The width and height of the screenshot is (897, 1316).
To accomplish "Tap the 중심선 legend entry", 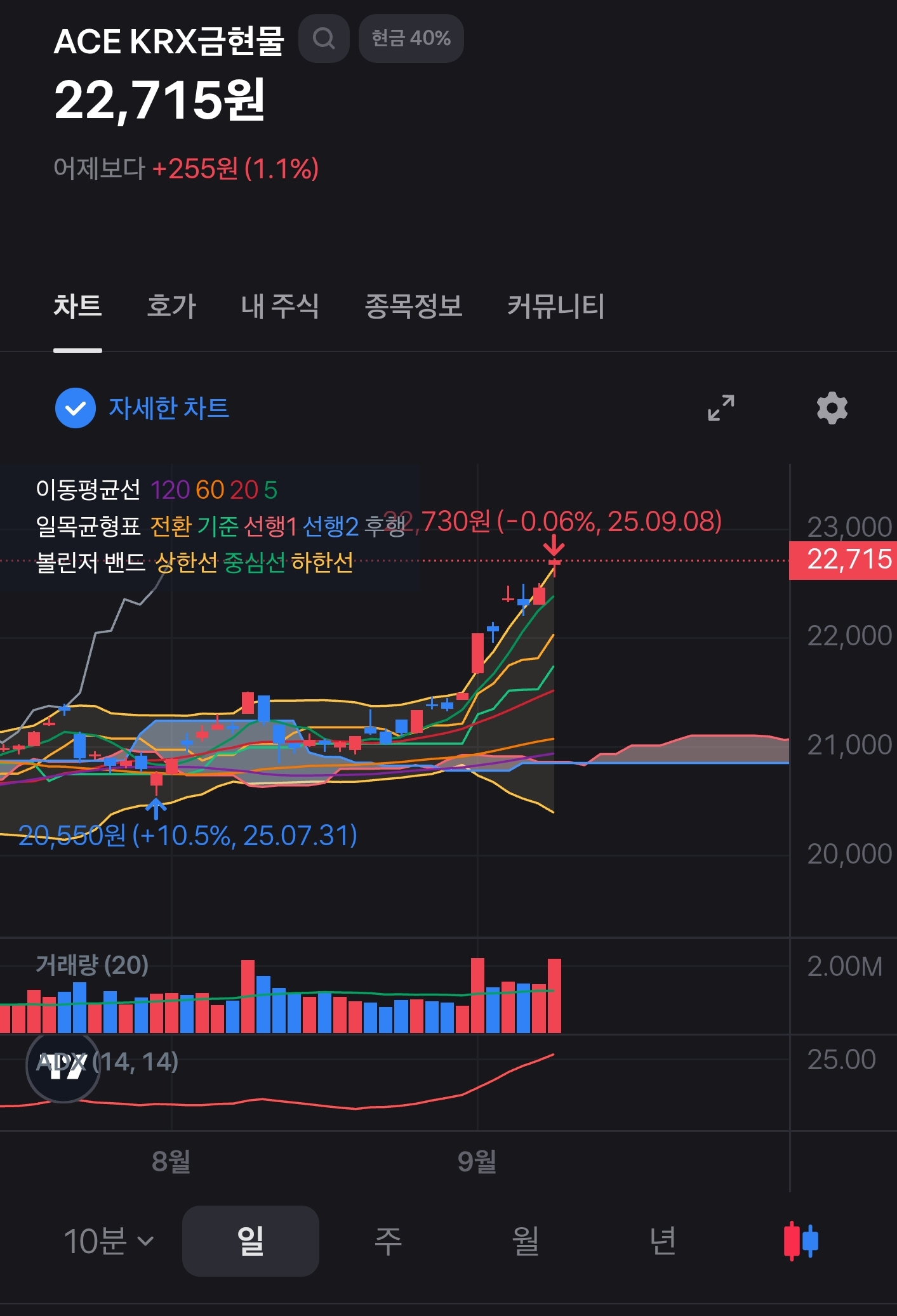I will pos(255,562).
